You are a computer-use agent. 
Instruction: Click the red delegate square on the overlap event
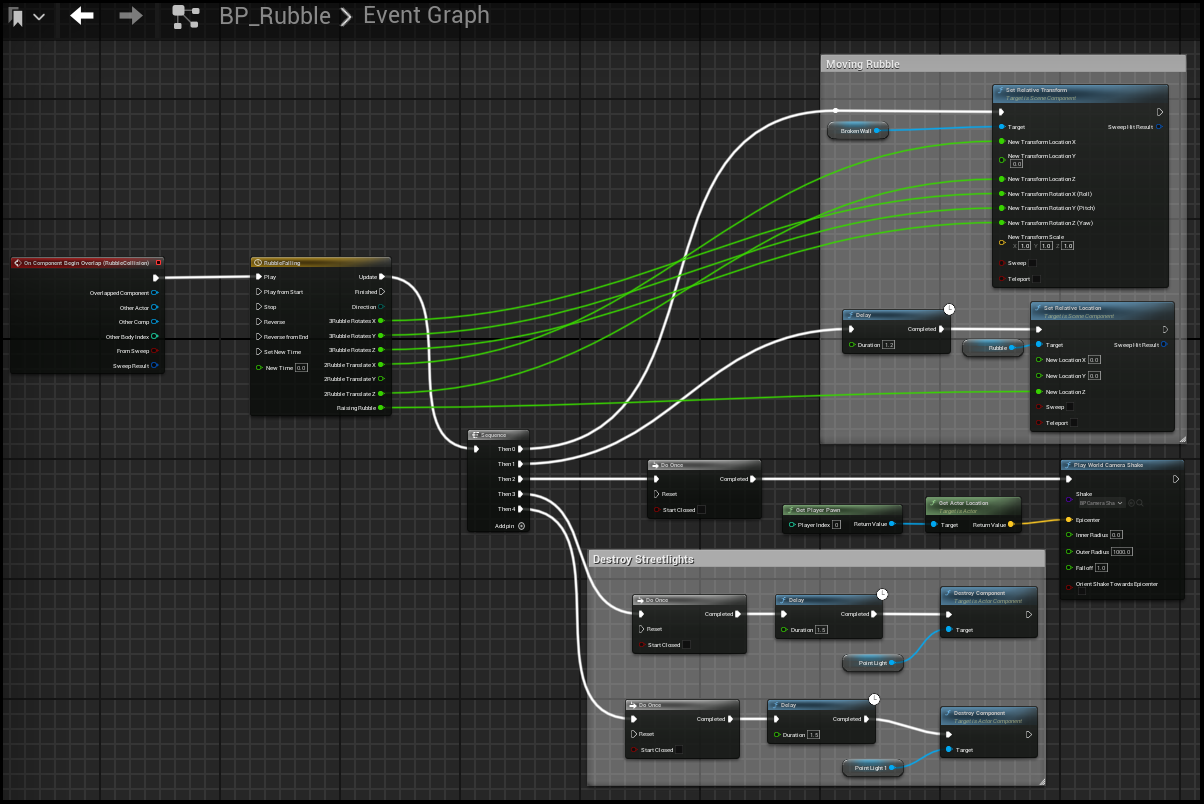pos(158,263)
